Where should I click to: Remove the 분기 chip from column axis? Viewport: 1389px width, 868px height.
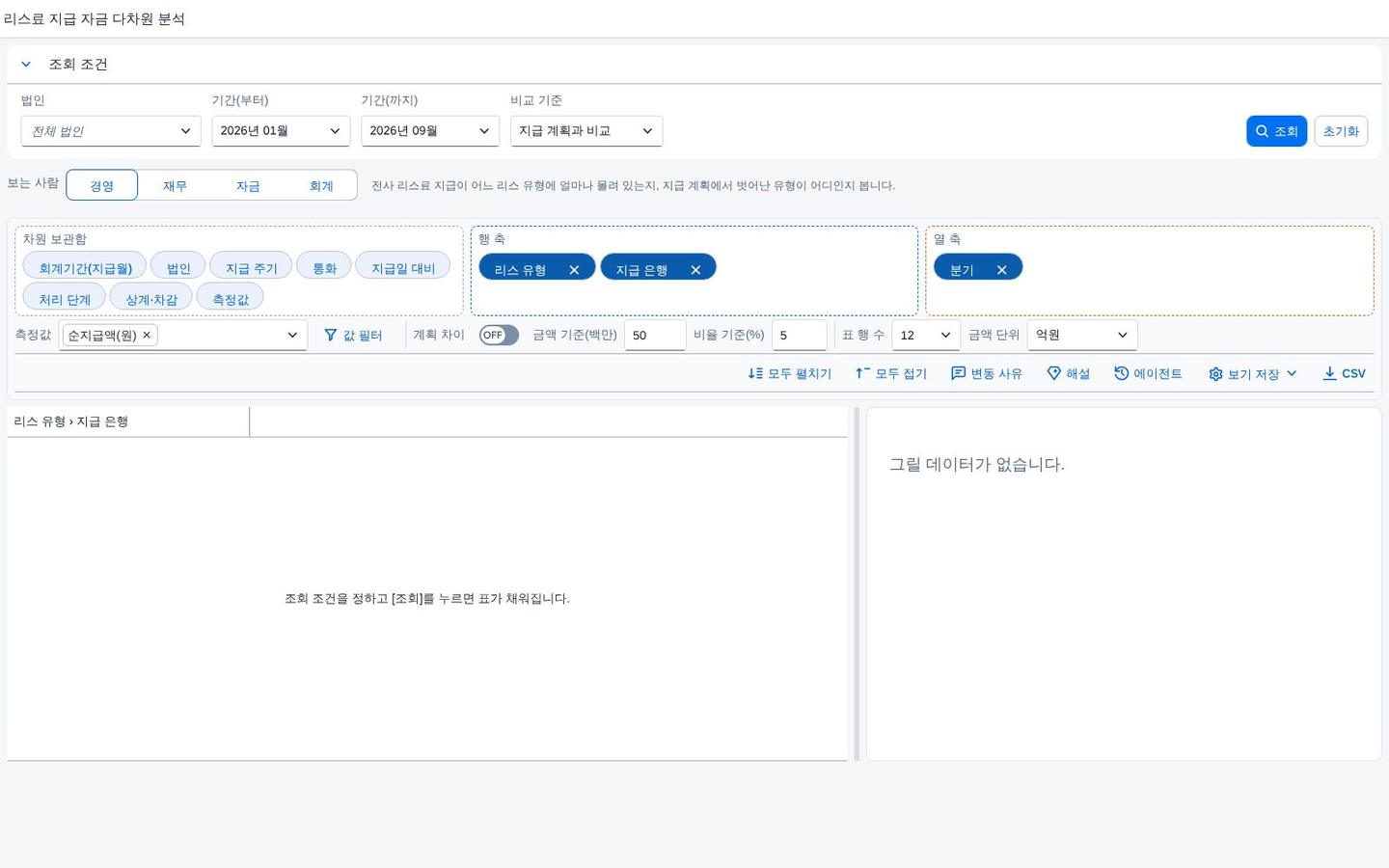[1002, 270]
